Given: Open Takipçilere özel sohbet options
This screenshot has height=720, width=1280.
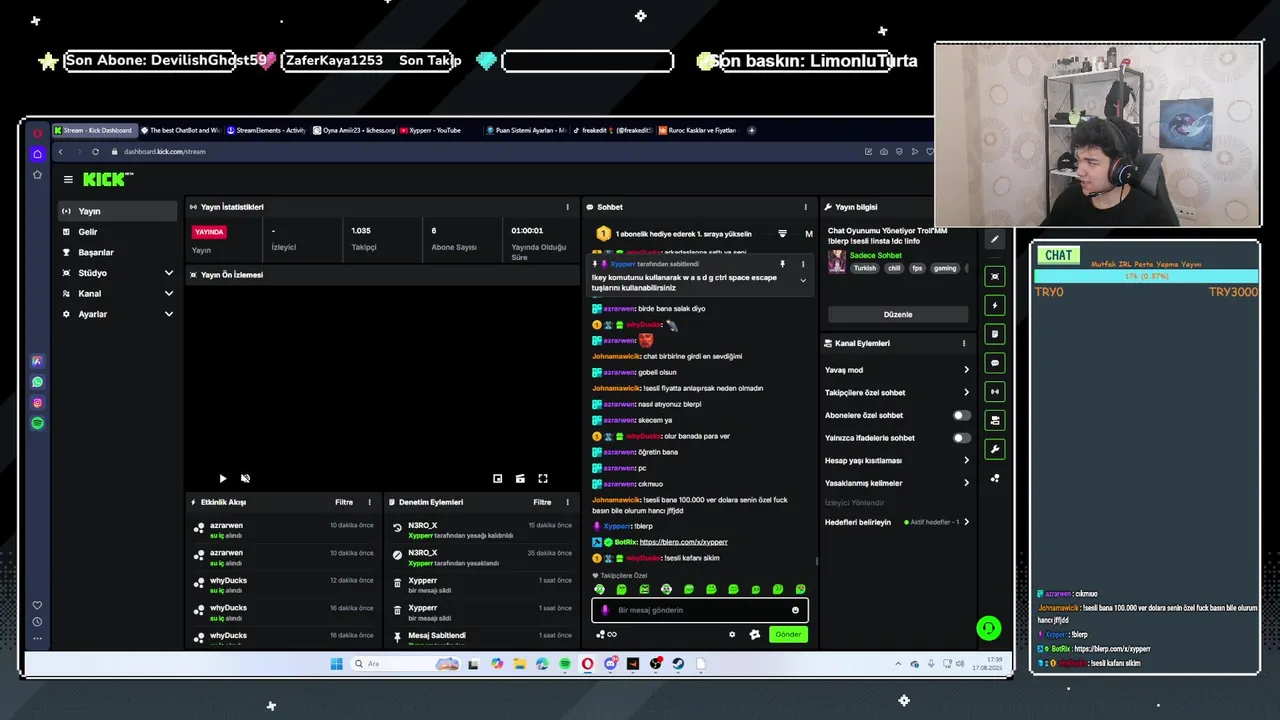Looking at the screenshot, I should 897,393.
